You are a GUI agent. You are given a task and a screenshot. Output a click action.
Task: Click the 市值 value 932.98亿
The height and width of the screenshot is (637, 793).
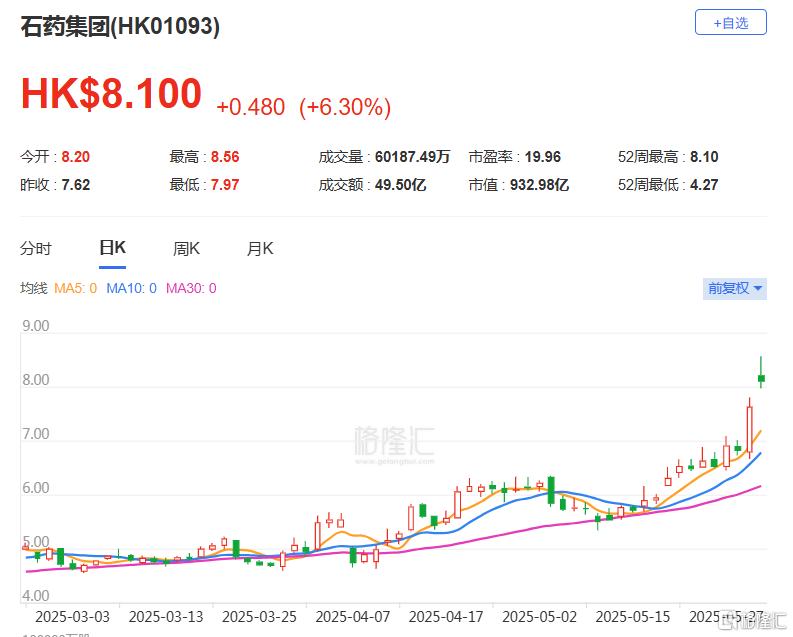(539, 185)
